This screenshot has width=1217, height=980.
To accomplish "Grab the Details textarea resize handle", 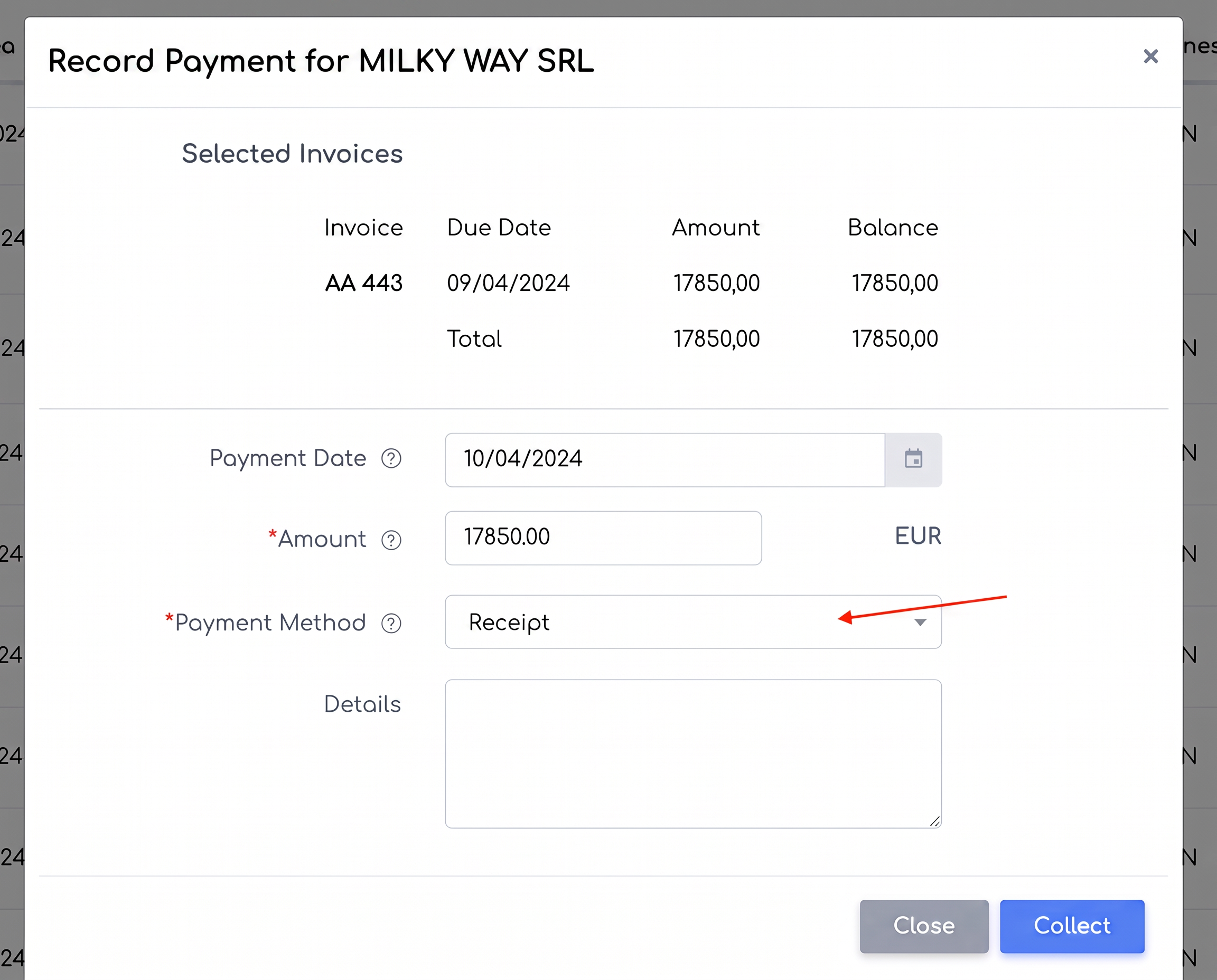I will tap(934, 822).
